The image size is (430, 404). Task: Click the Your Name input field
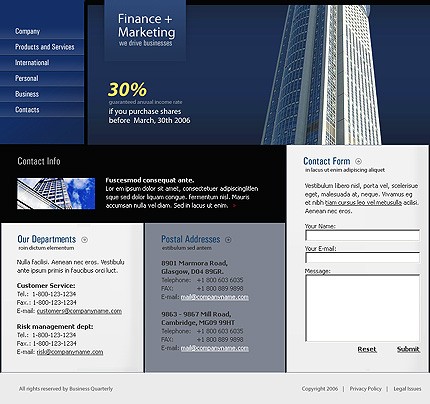pos(362,235)
